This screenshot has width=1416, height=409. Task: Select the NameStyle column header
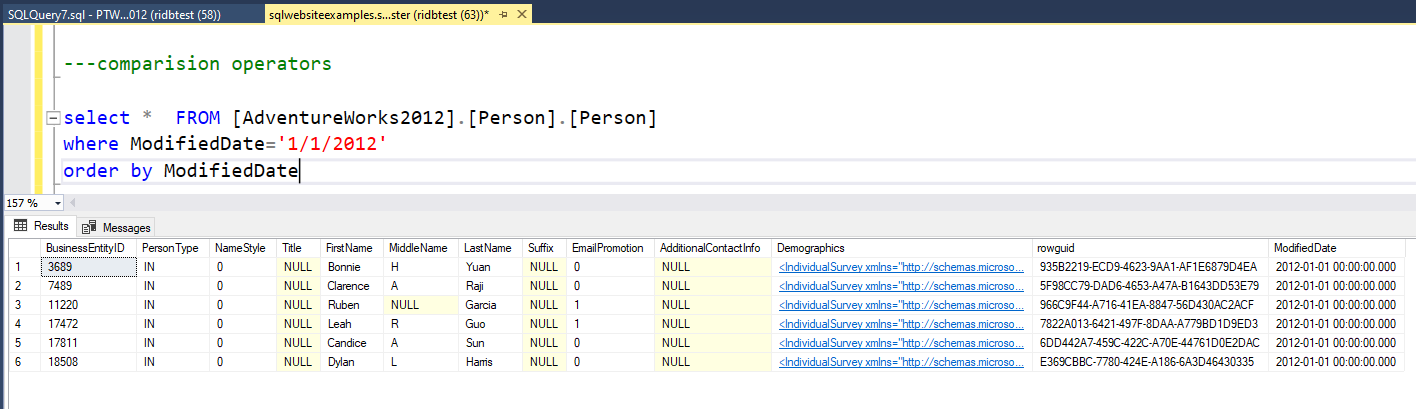tap(243, 247)
